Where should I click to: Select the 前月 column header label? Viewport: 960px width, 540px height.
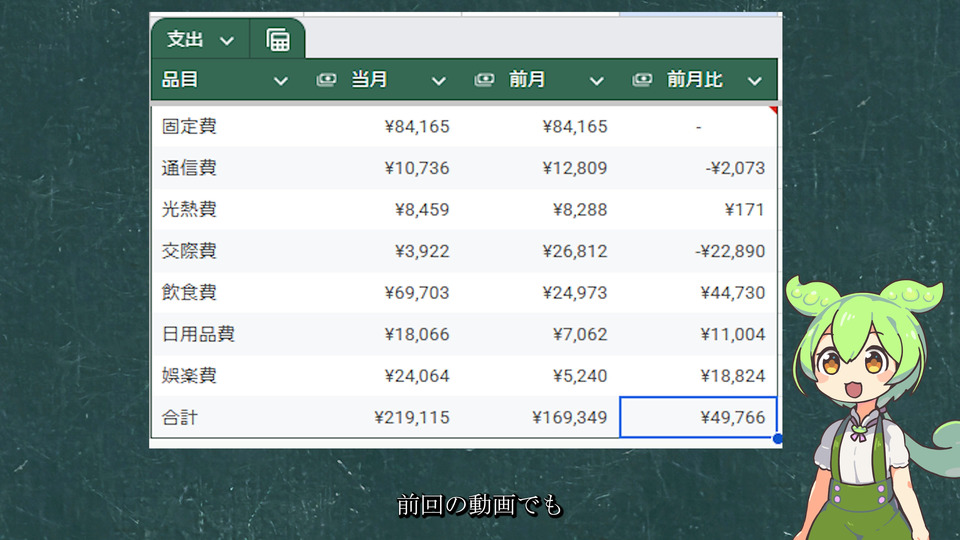coord(527,80)
